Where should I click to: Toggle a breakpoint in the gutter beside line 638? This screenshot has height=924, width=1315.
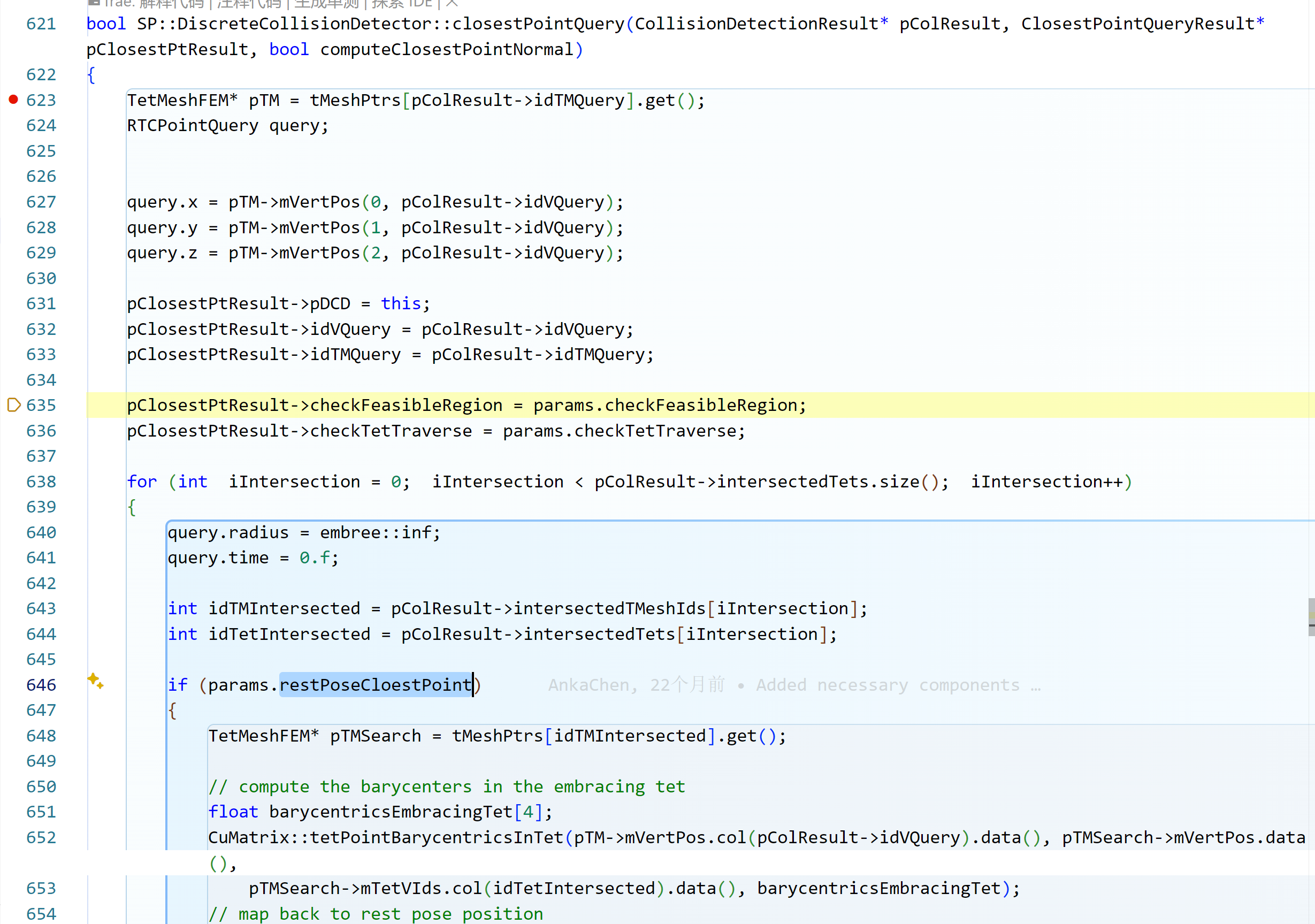click(13, 482)
